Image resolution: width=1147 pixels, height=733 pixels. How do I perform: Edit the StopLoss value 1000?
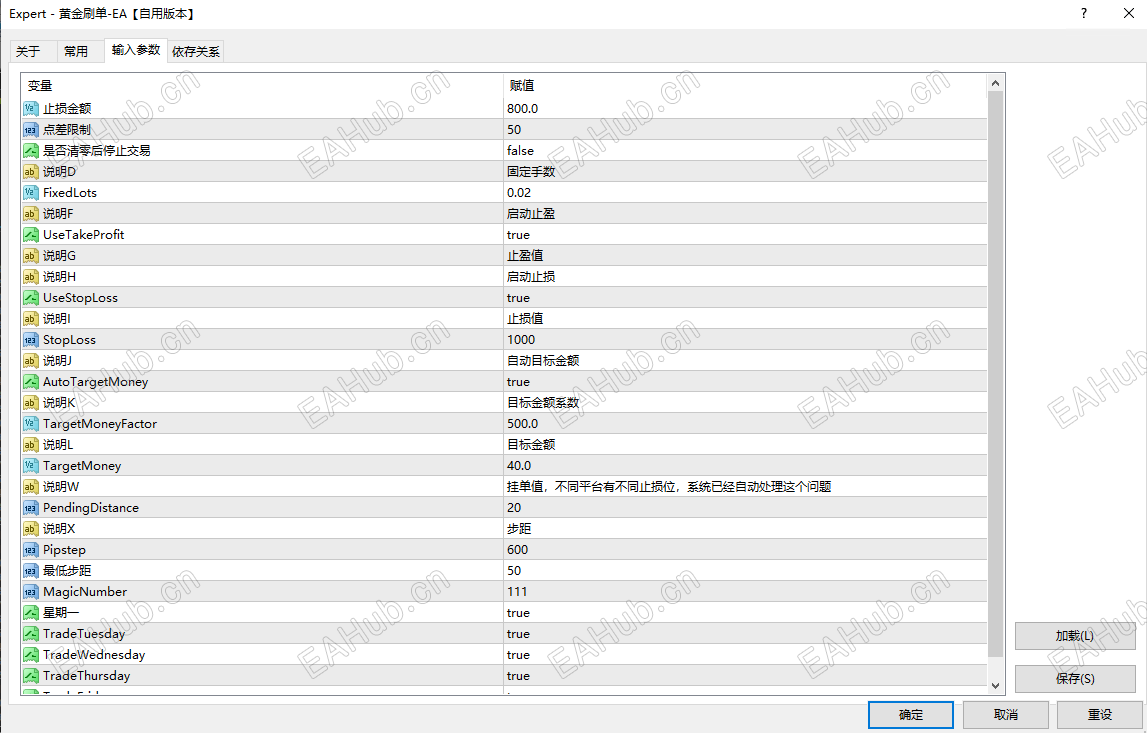745,339
